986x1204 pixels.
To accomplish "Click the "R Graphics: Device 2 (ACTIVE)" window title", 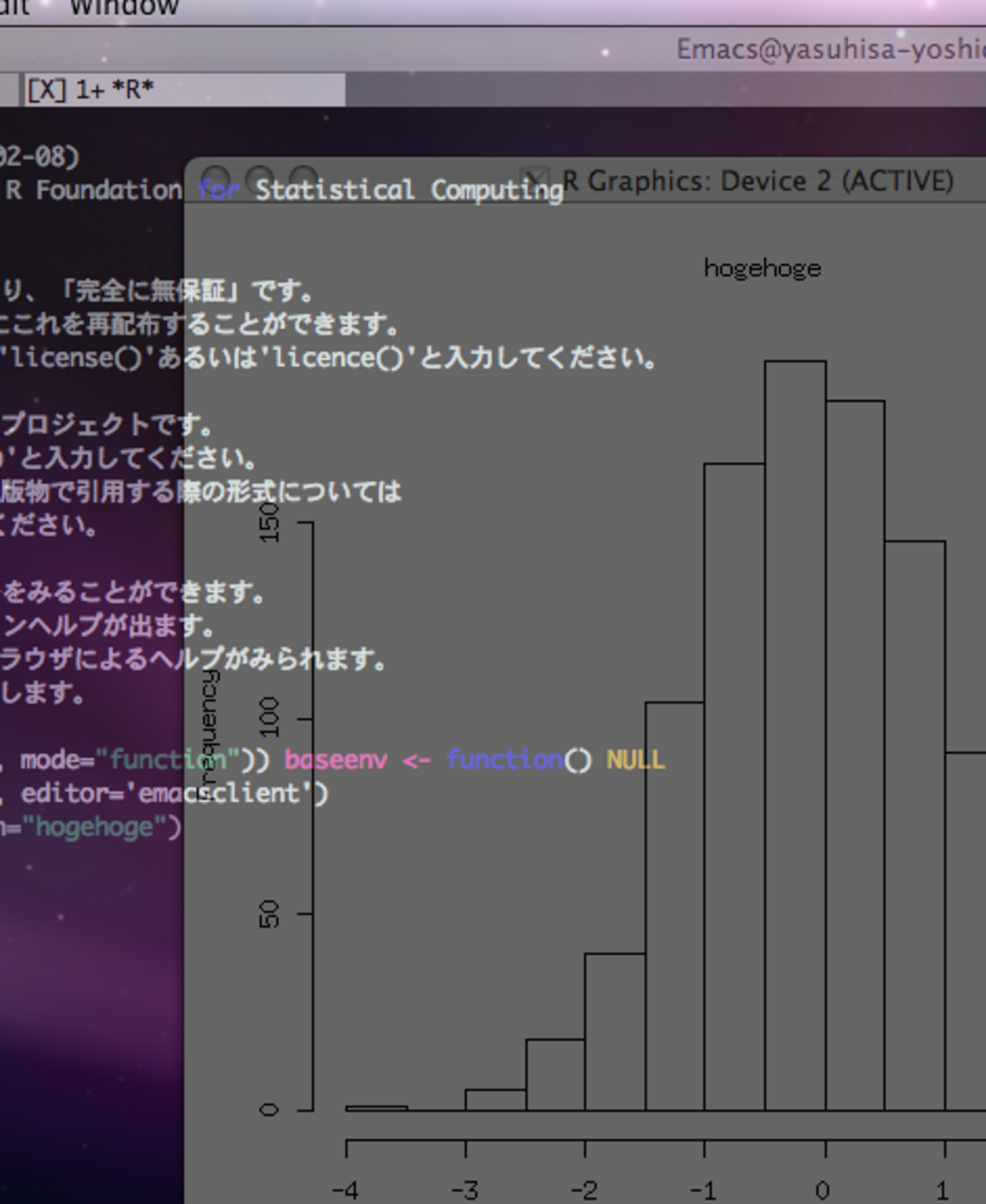I will tap(758, 181).
